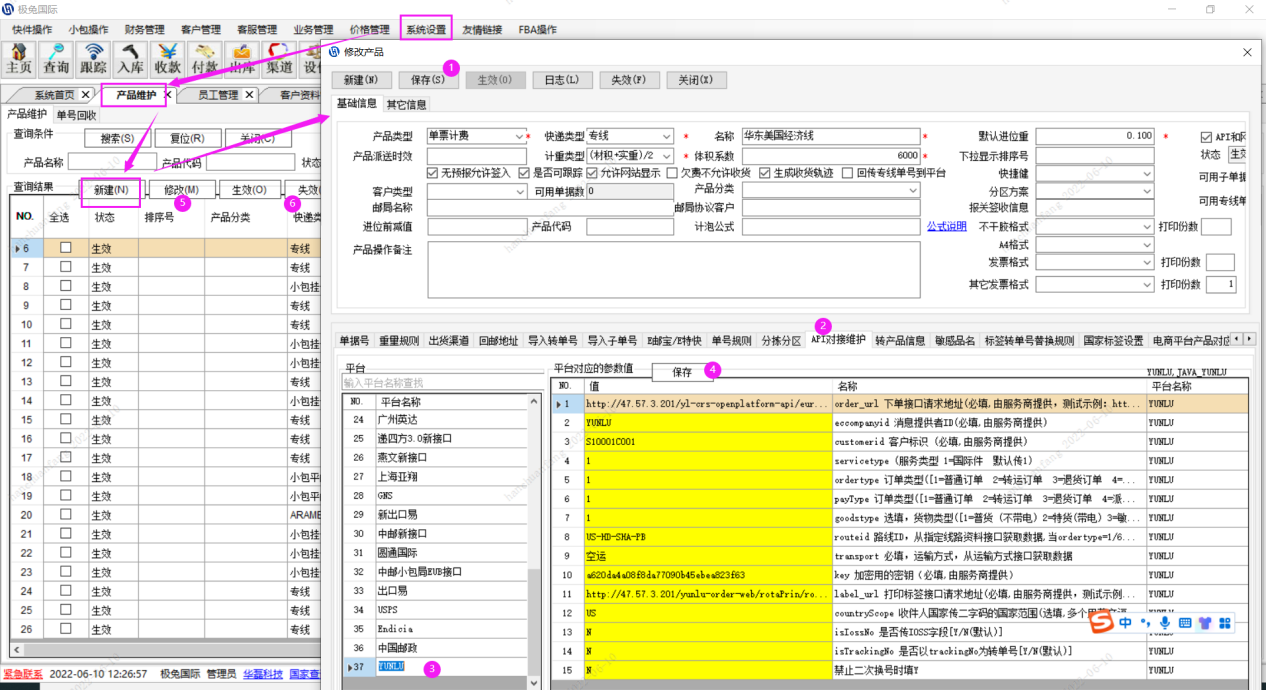Switch to the 转产品信息 tab
Viewport: 1266px width, 690px height.
[900, 340]
